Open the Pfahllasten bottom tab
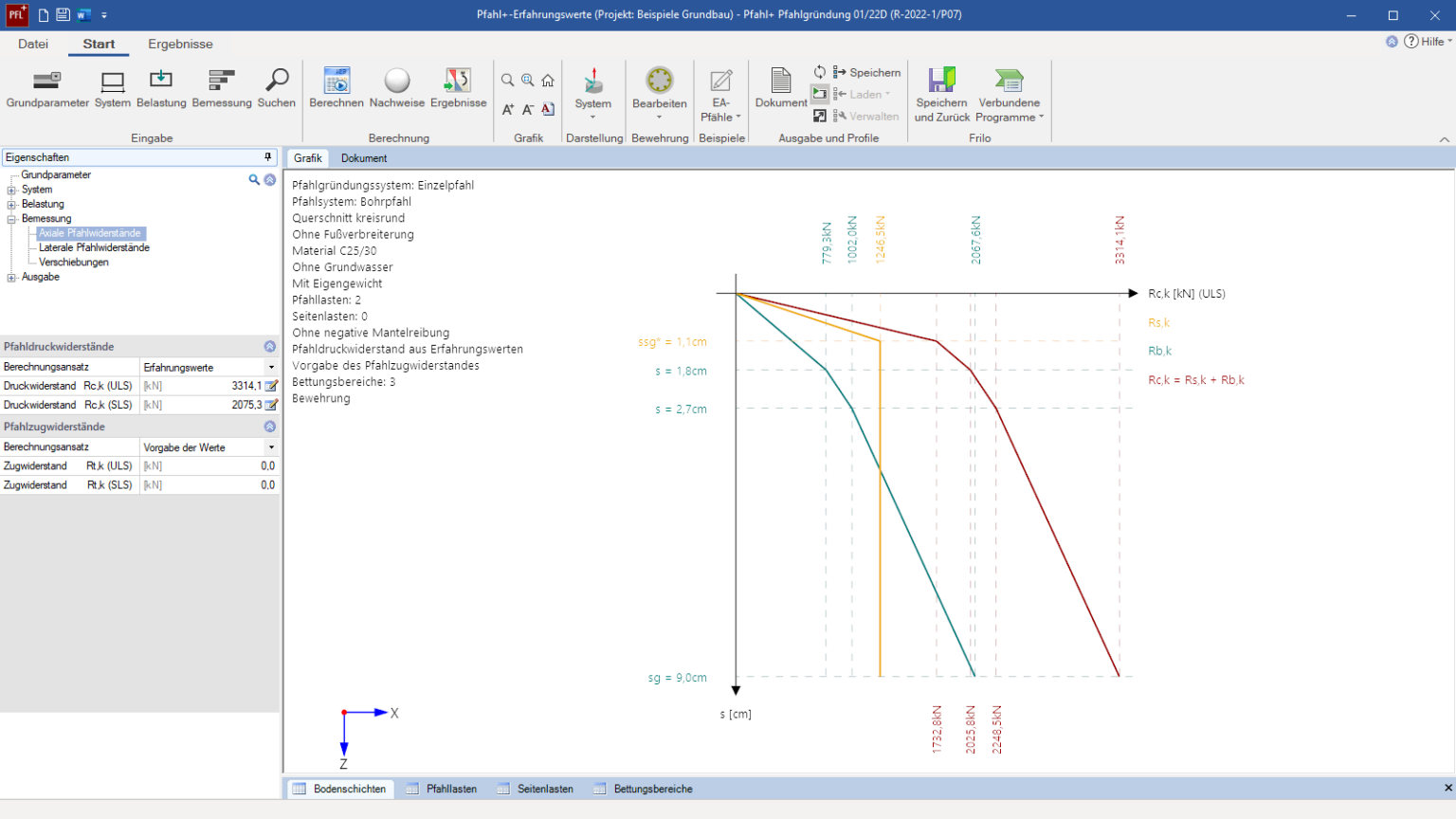This screenshot has height=819, width=1456. point(451,789)
